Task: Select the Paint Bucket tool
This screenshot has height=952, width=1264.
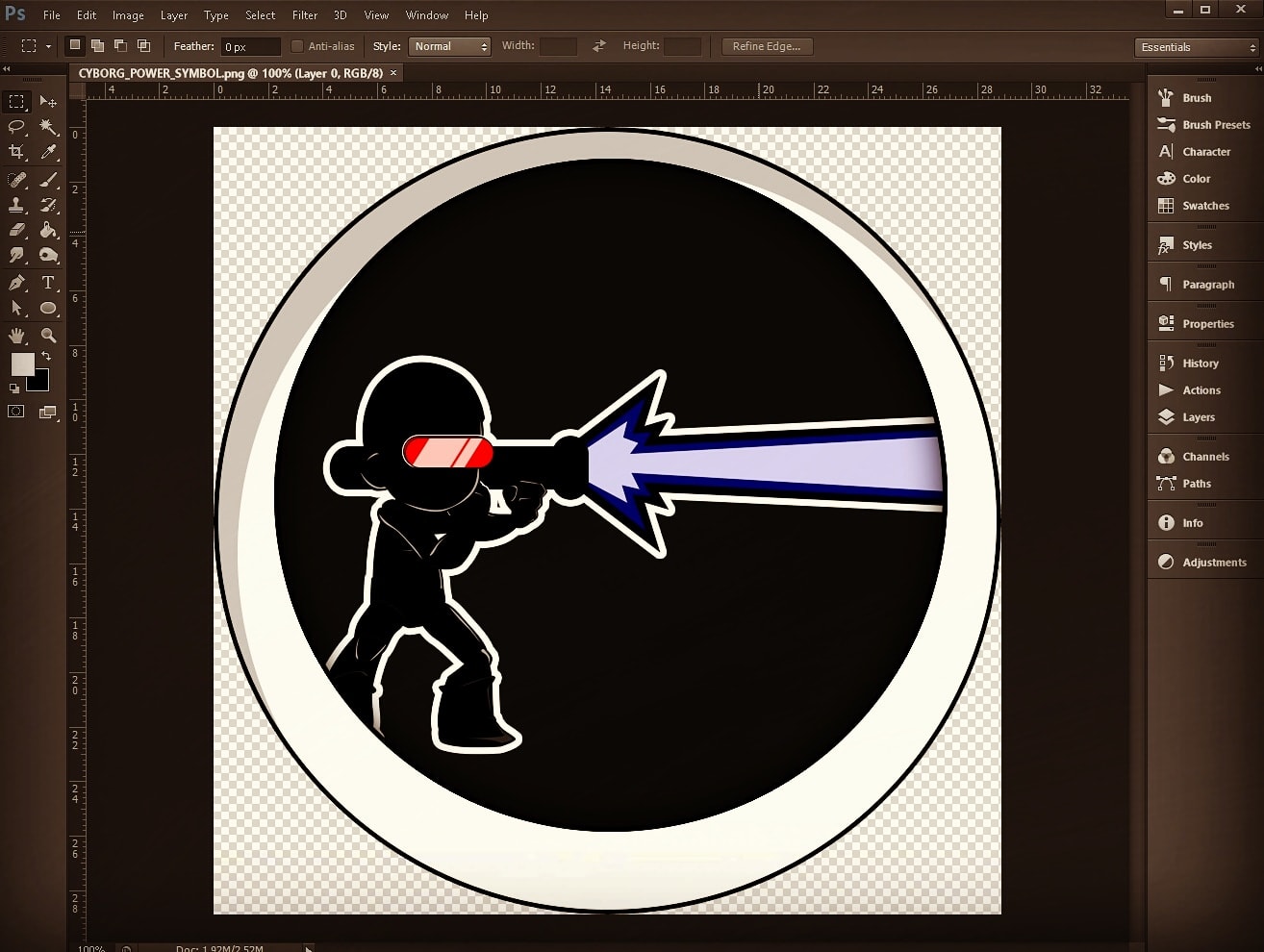Action: coord(48,230)
